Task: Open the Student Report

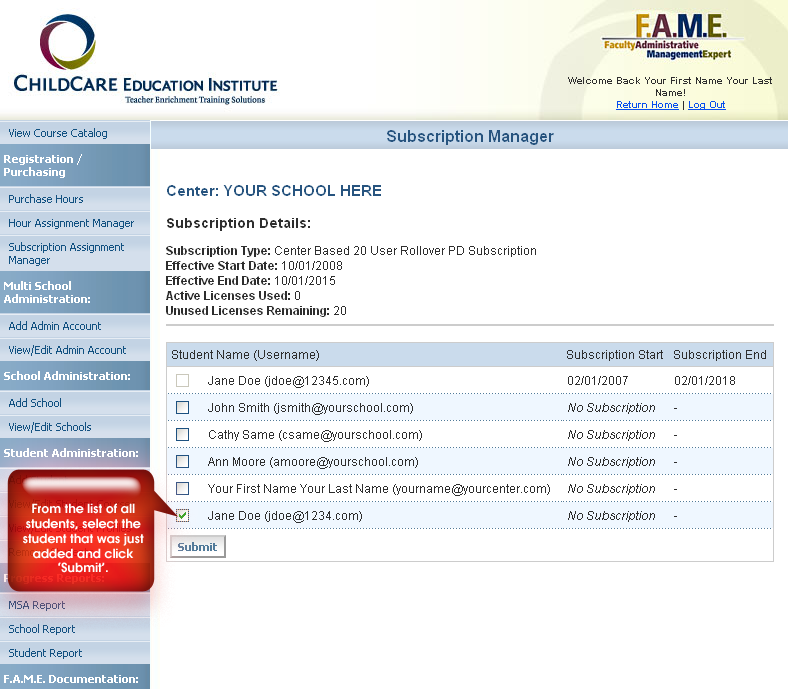Action: click(75, 653)
